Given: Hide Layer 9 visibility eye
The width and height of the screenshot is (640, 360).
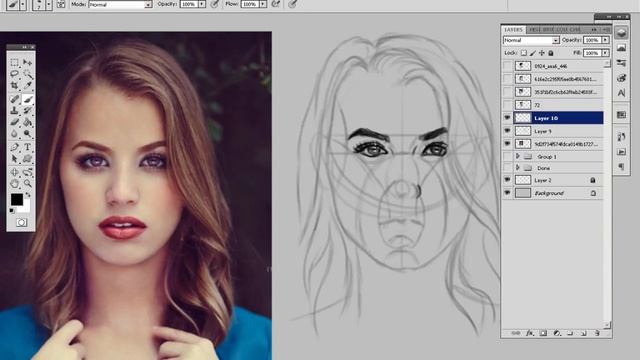Looking at the screenshot, I should pyautogui.click(x=507, y=131).
